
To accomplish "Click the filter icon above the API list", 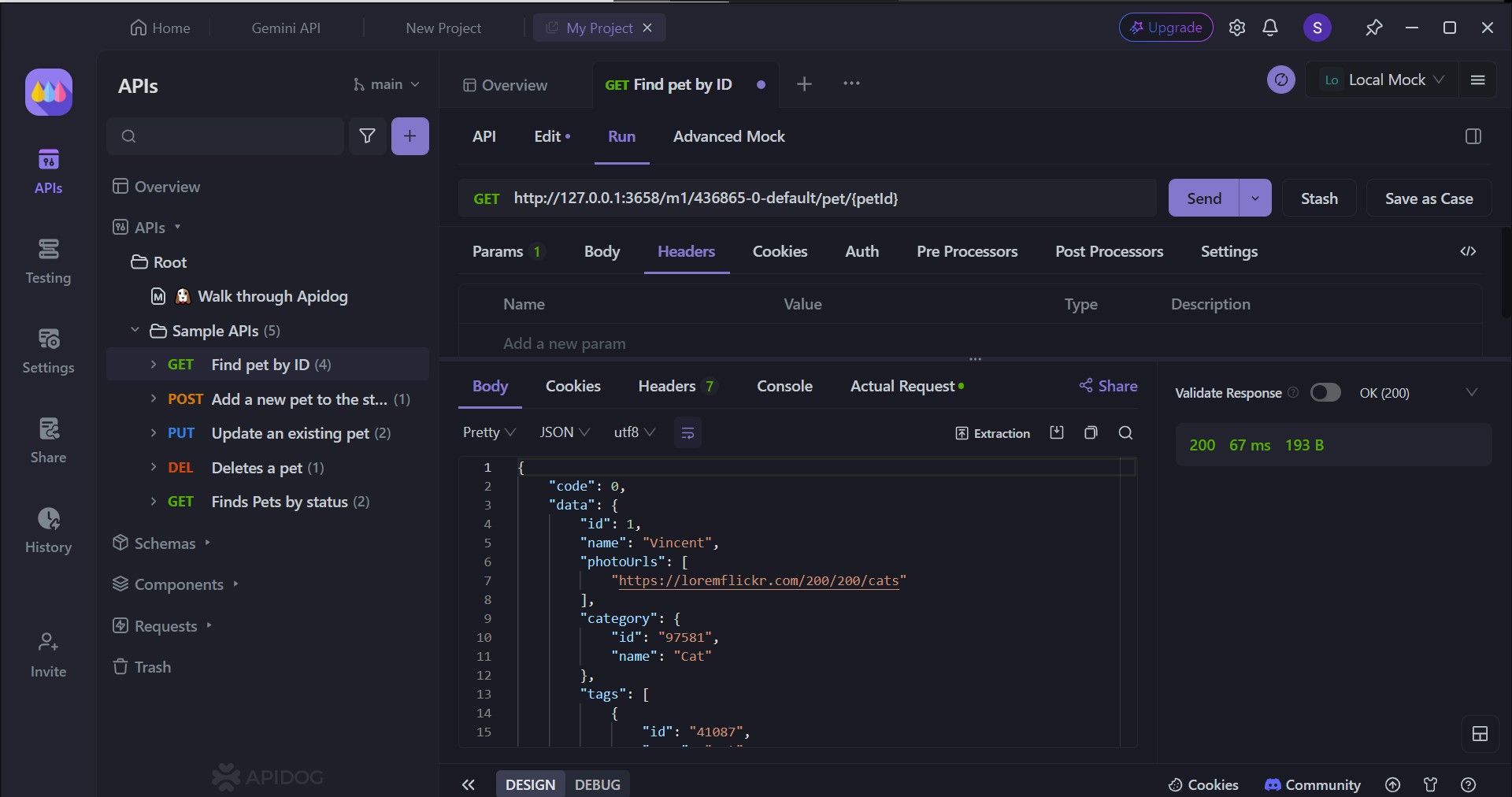I will (x=367, y=135).
